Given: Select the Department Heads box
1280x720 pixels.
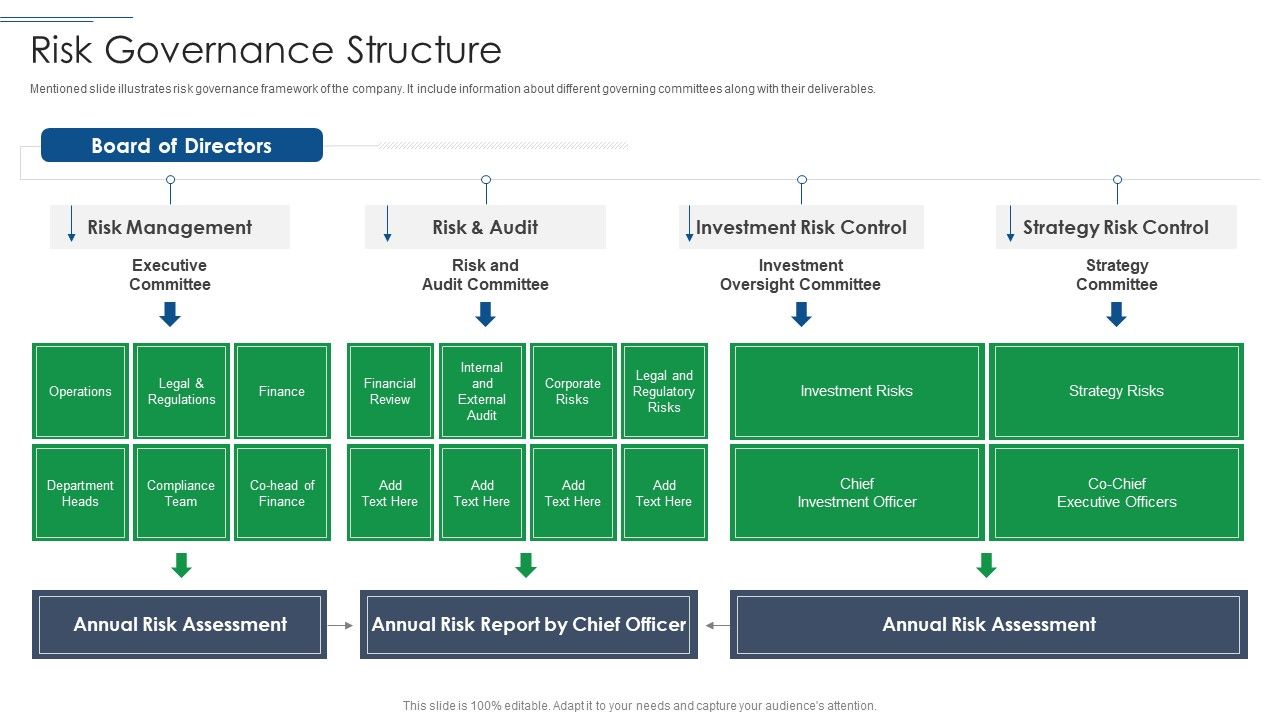Looking at the screenshot, I should (x=80, y=493).
